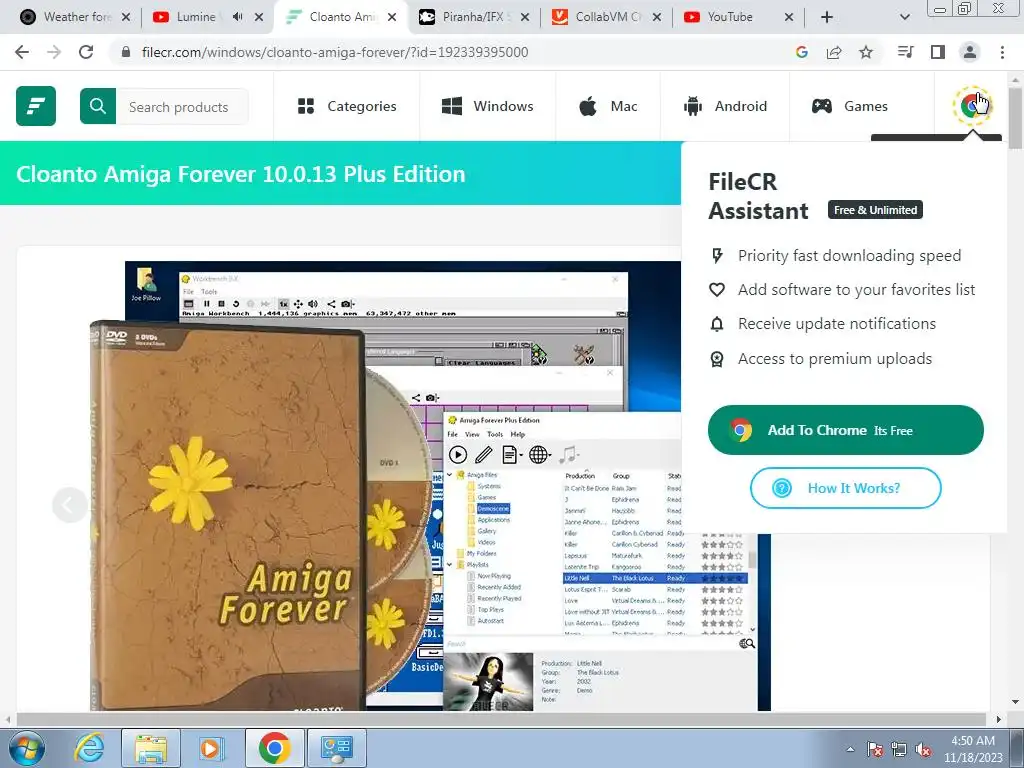The height and width of the screenshot is (768, 1024).
Task: Click the muted volume tray icon
Action: [x=923, y=749]
